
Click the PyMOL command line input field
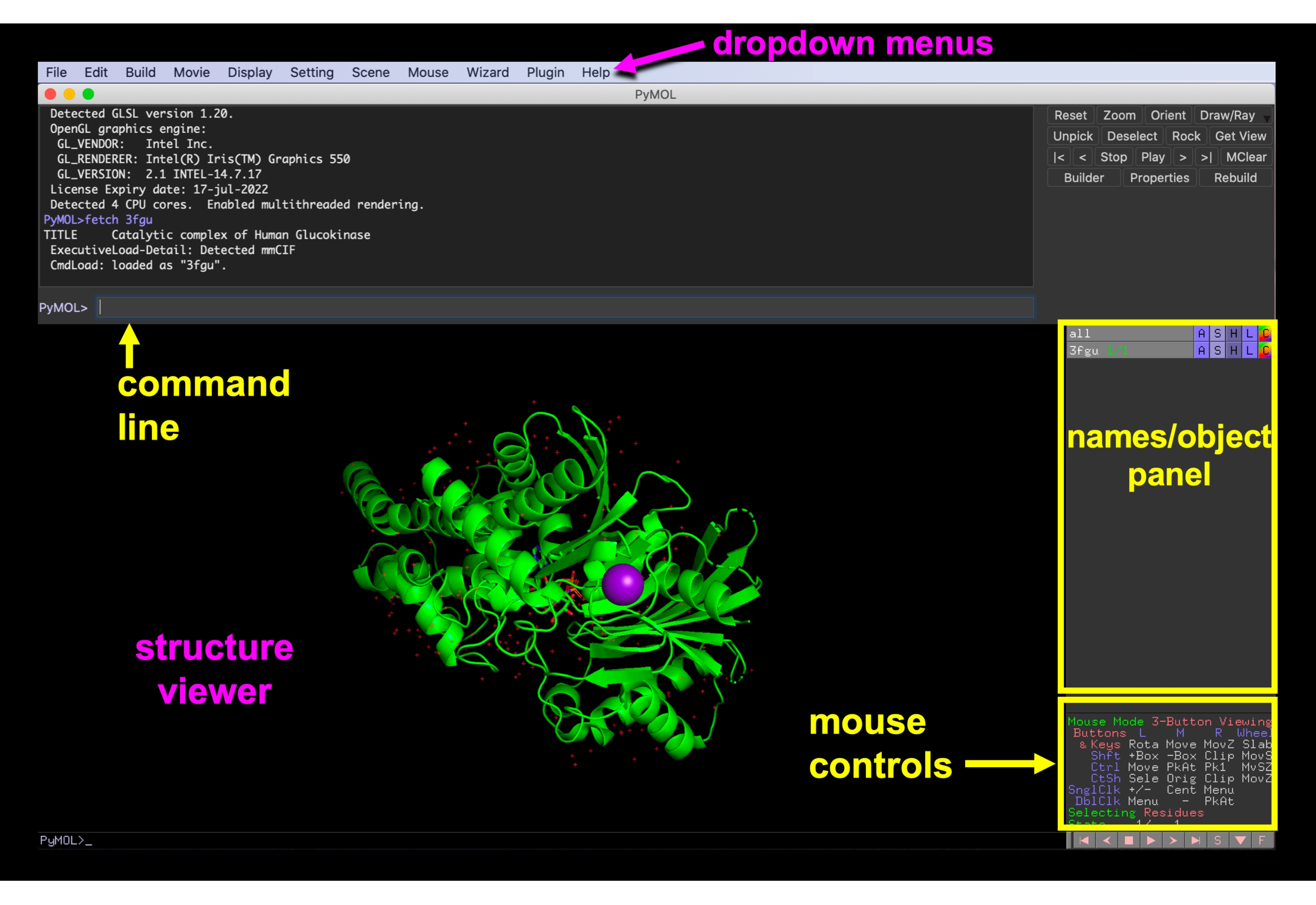click(565, 307)
